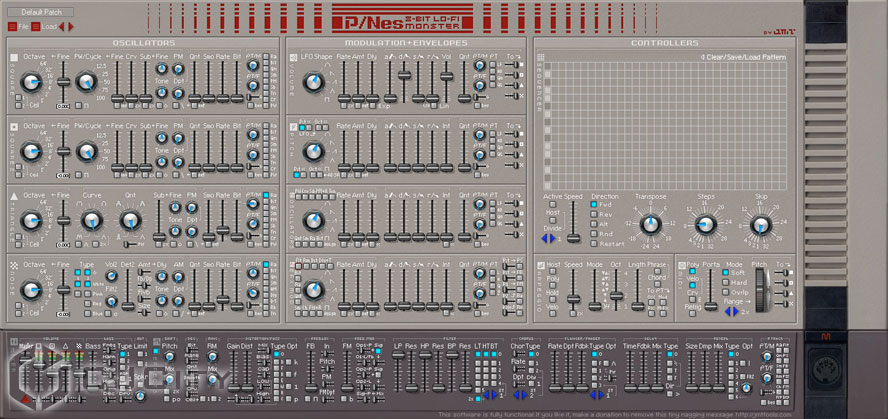888x419 pixels.
Task: Click the Volume envelope decay slider handle
Action: pyautogui.click(x=404, y=75)
